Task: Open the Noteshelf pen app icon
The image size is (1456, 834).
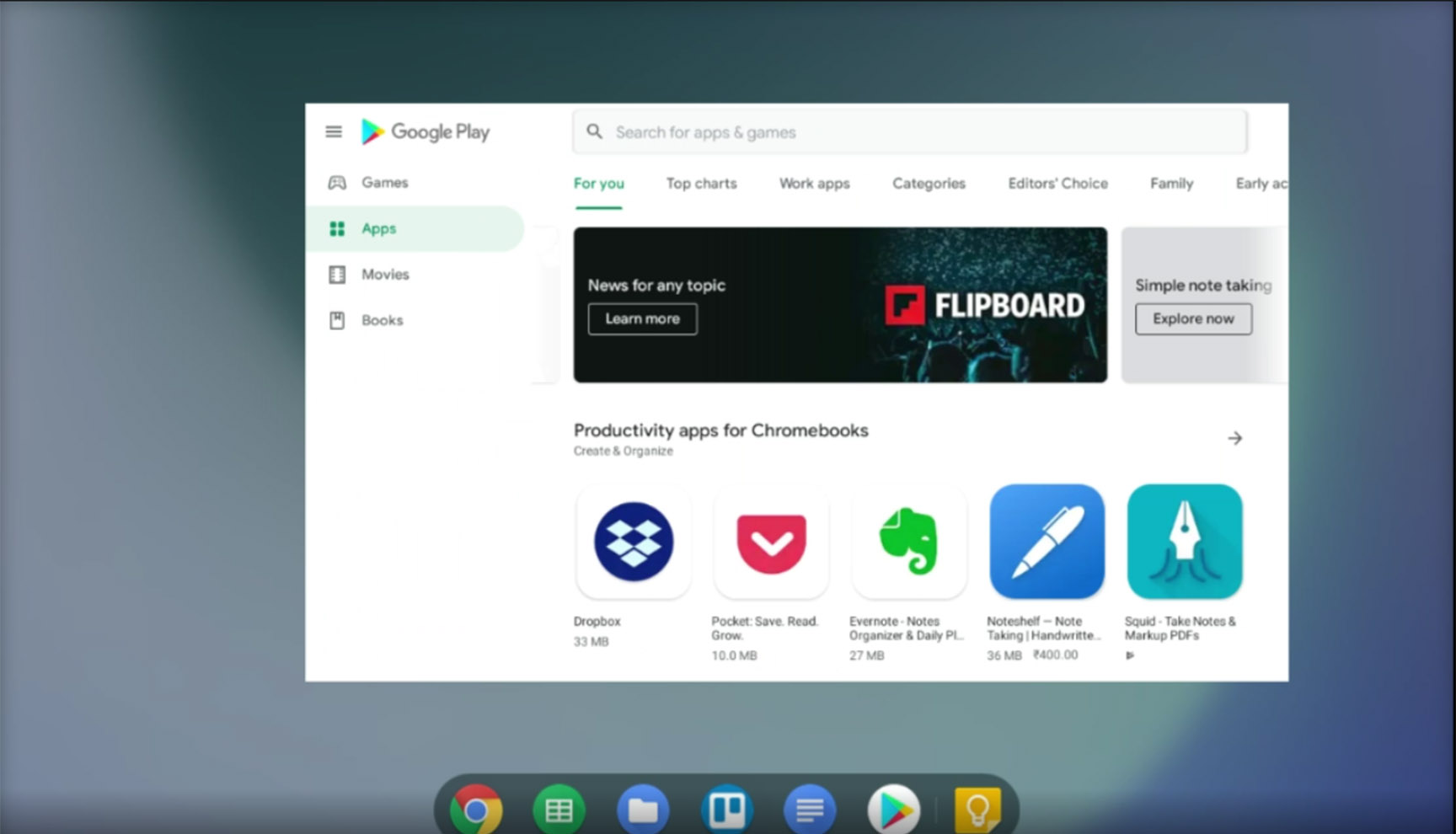Action: [1047, 542]
